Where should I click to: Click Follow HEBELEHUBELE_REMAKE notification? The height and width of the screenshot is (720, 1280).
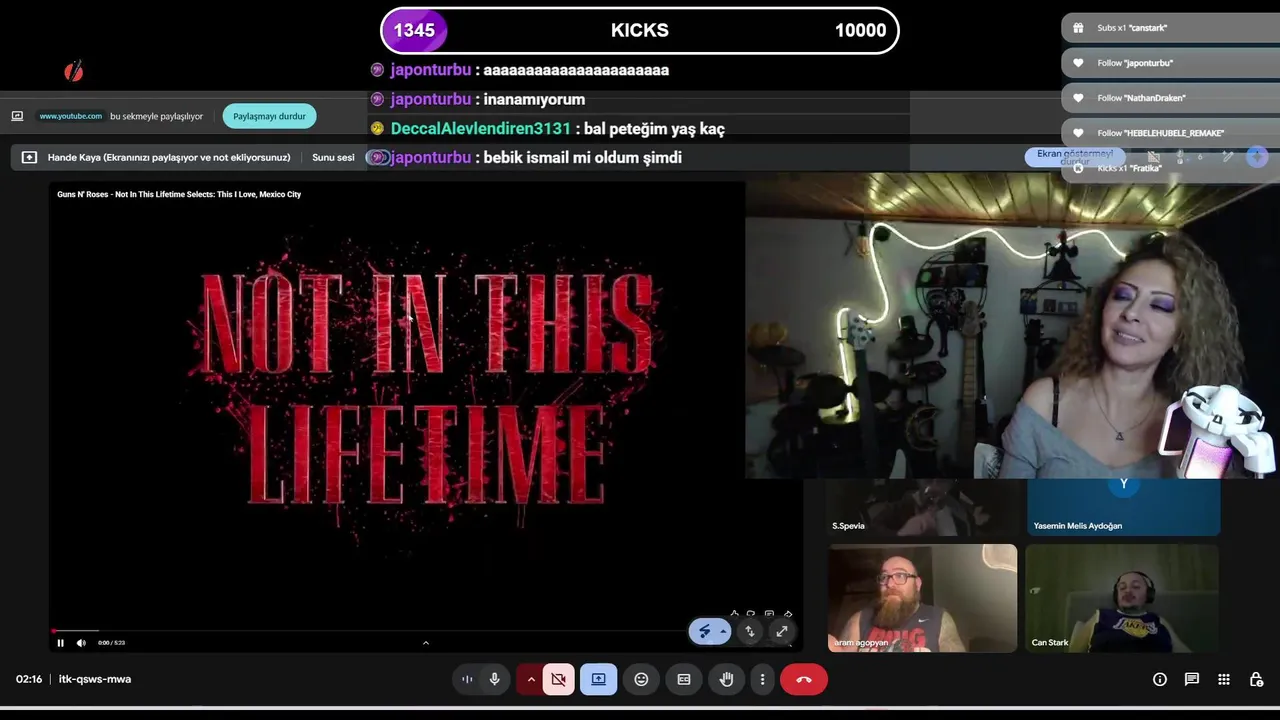tap(1170, 133)
